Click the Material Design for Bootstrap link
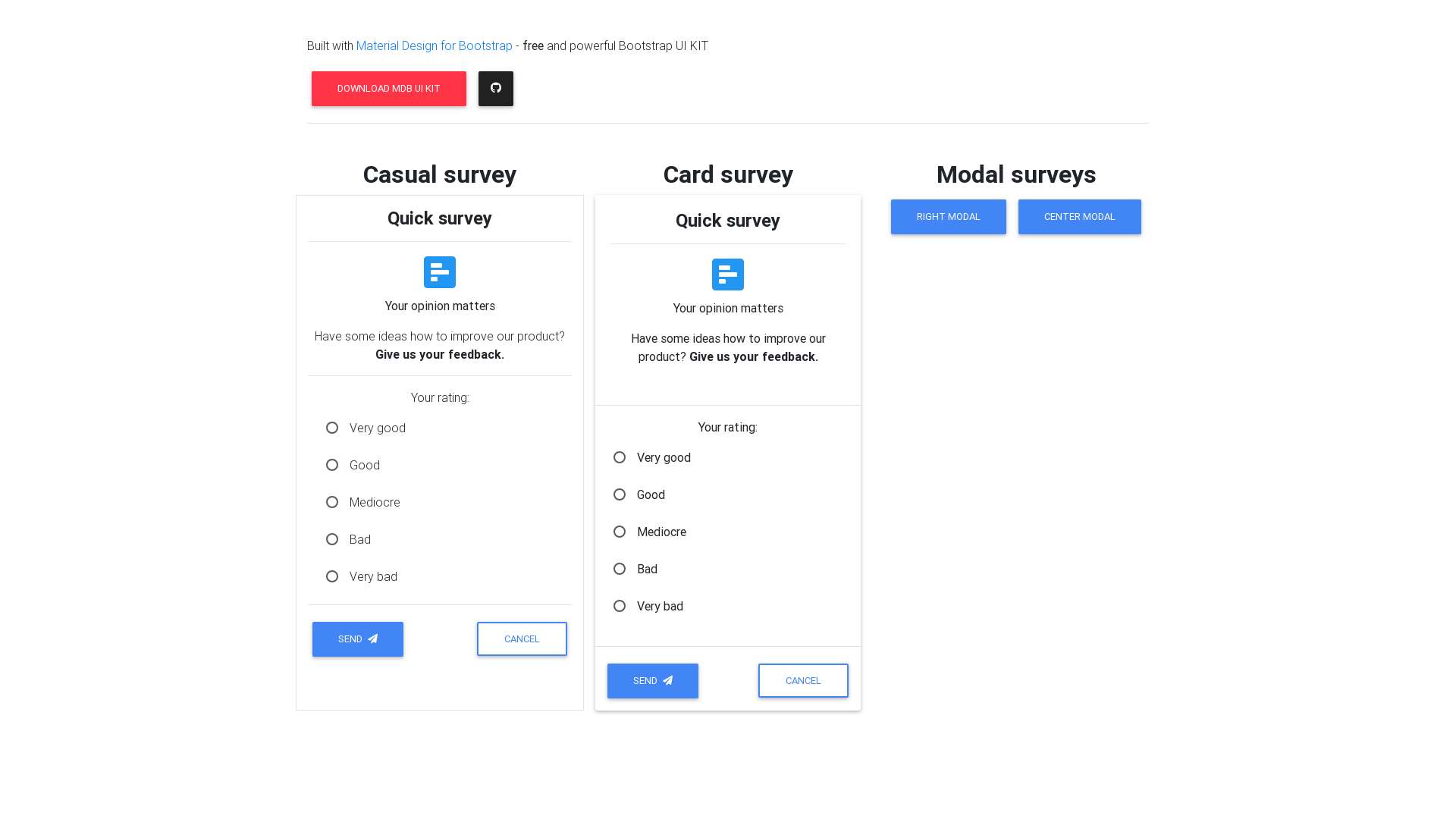This screenshot has height=819, width=1456. click(434, 45)
